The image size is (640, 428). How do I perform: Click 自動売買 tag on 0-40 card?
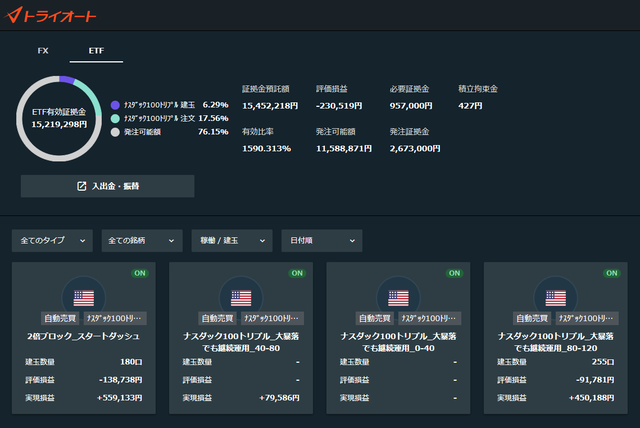(375, 318)
